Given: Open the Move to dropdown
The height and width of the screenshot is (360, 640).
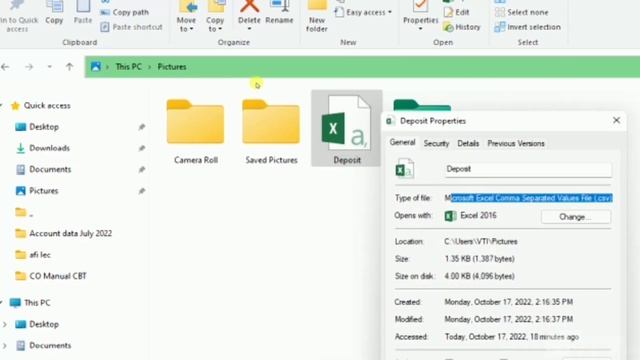Looking at the screenshot, I should click(187, 16).
